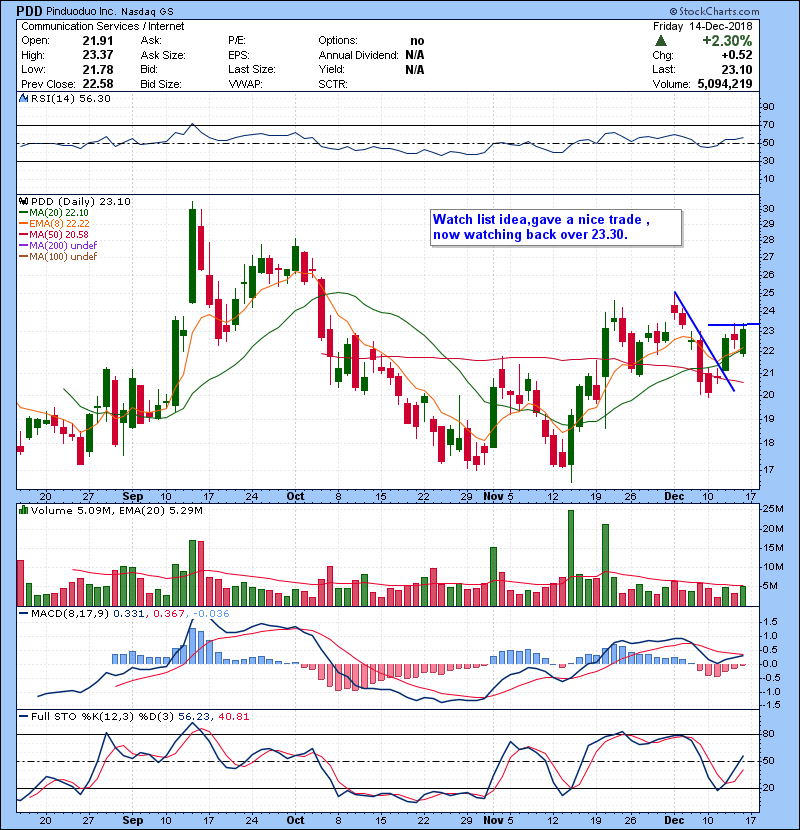800x830 pixels.
Task: Click the green up-triangle next to +2.30%
Action: tap(660, 40)
